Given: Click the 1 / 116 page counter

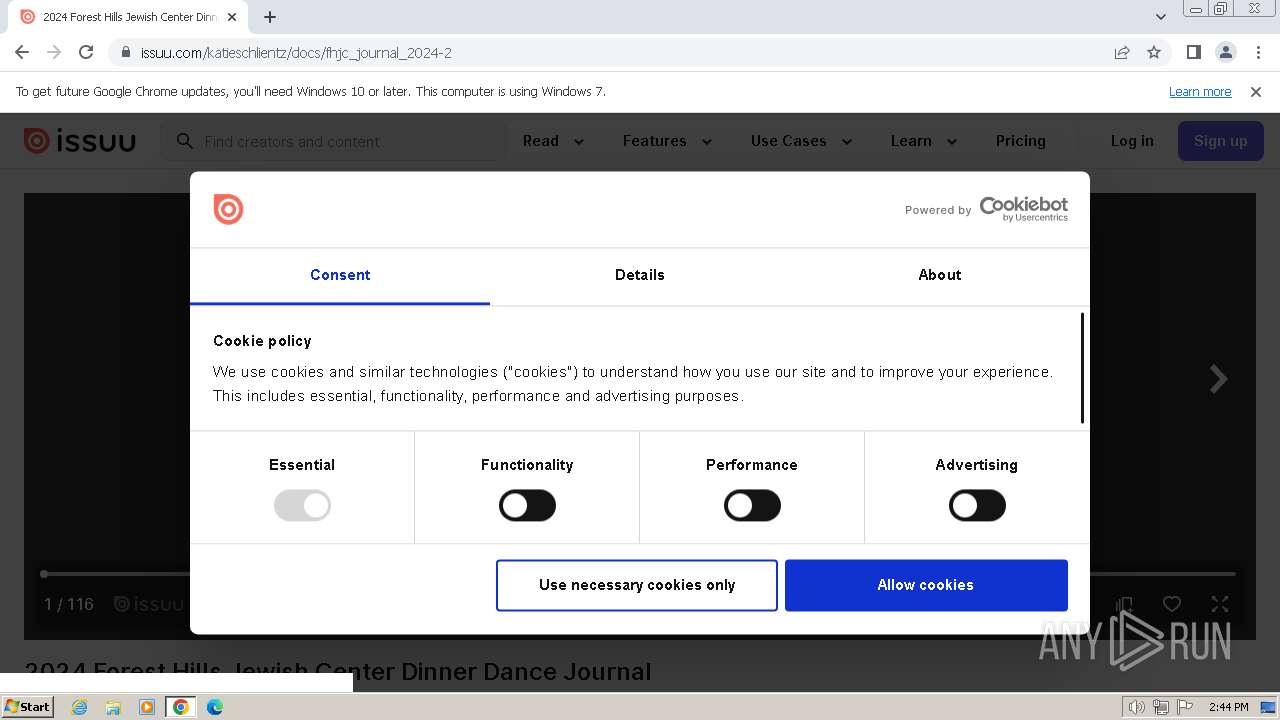Looking at the screenshot, I should tap(69, 604).
